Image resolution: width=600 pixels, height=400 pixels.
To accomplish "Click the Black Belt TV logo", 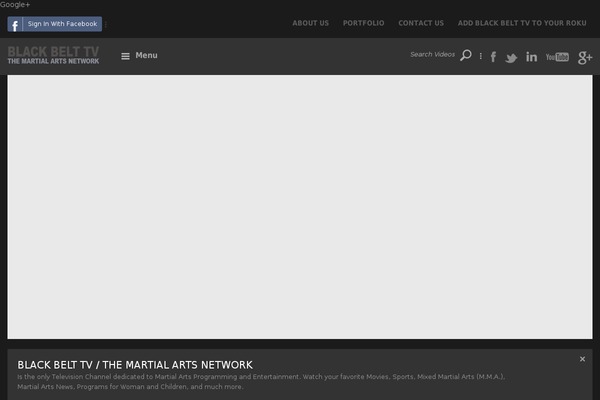I will point(53,56).
